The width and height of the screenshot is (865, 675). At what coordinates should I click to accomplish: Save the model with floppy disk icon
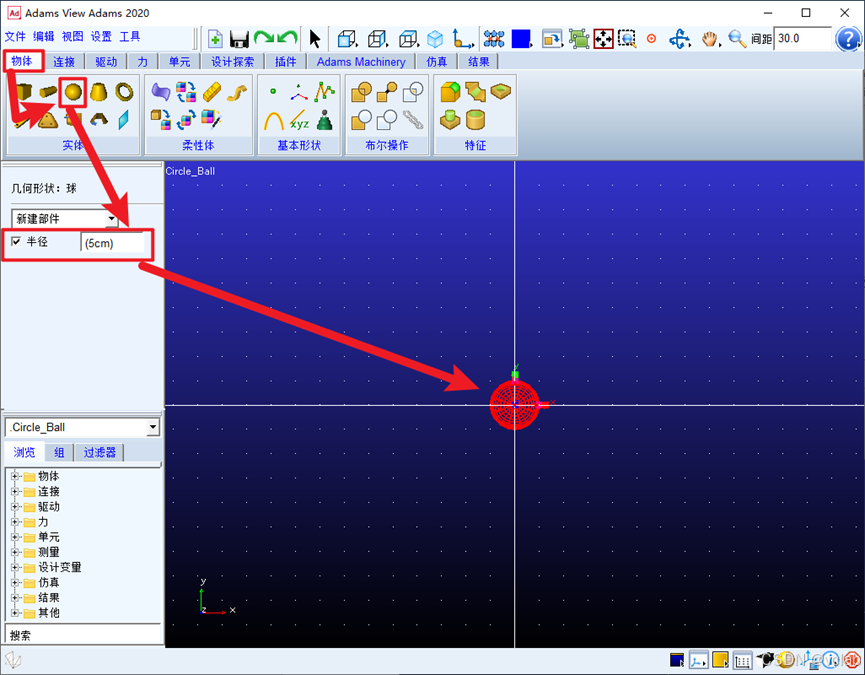pyautogui.click(x=239, y=39)
